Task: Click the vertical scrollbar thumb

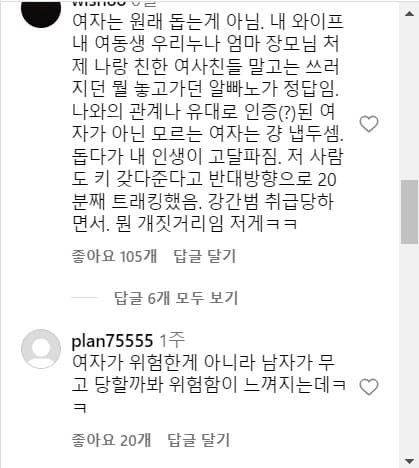Action: click(x=409, y=212)
